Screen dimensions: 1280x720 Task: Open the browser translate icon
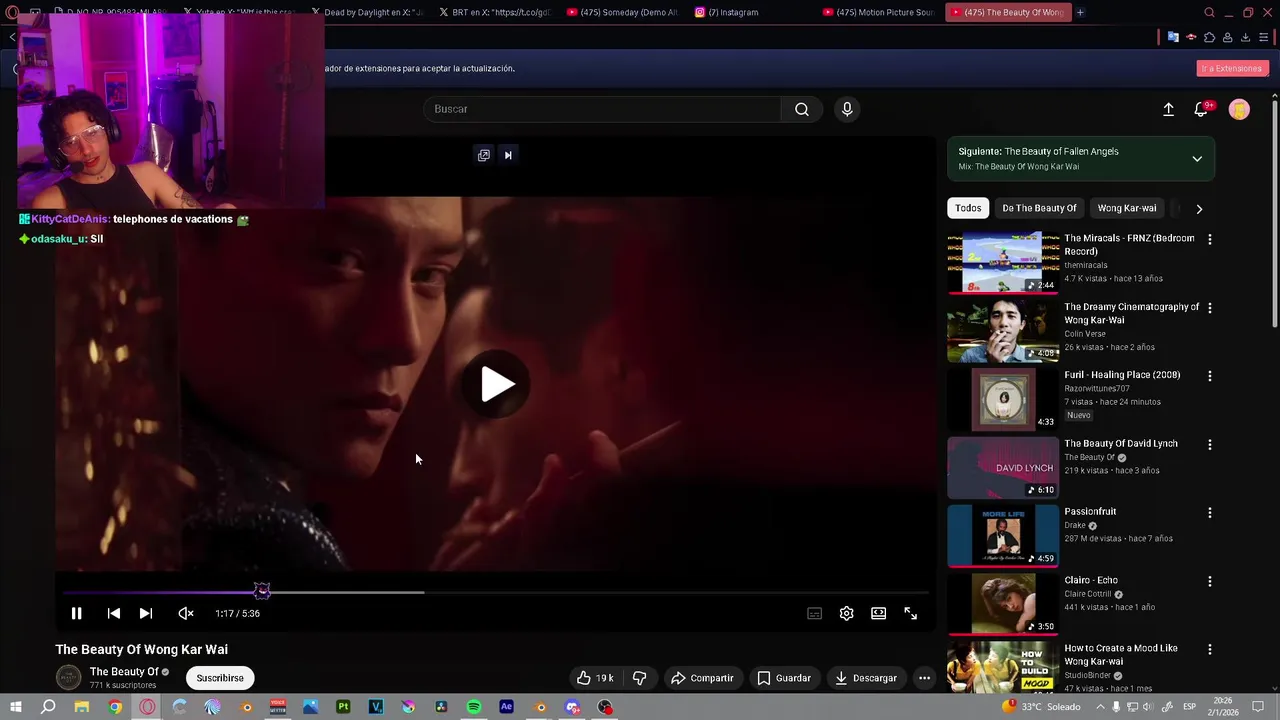pos(1173,37)
